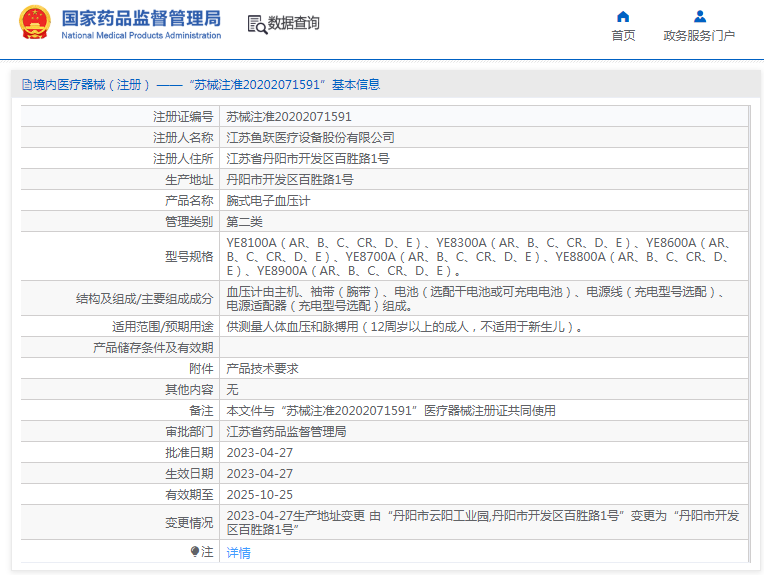Click 产品名称 label
The height and width of the screenshot is (575, 764).
pyautogui.click(x=189, y=201)
